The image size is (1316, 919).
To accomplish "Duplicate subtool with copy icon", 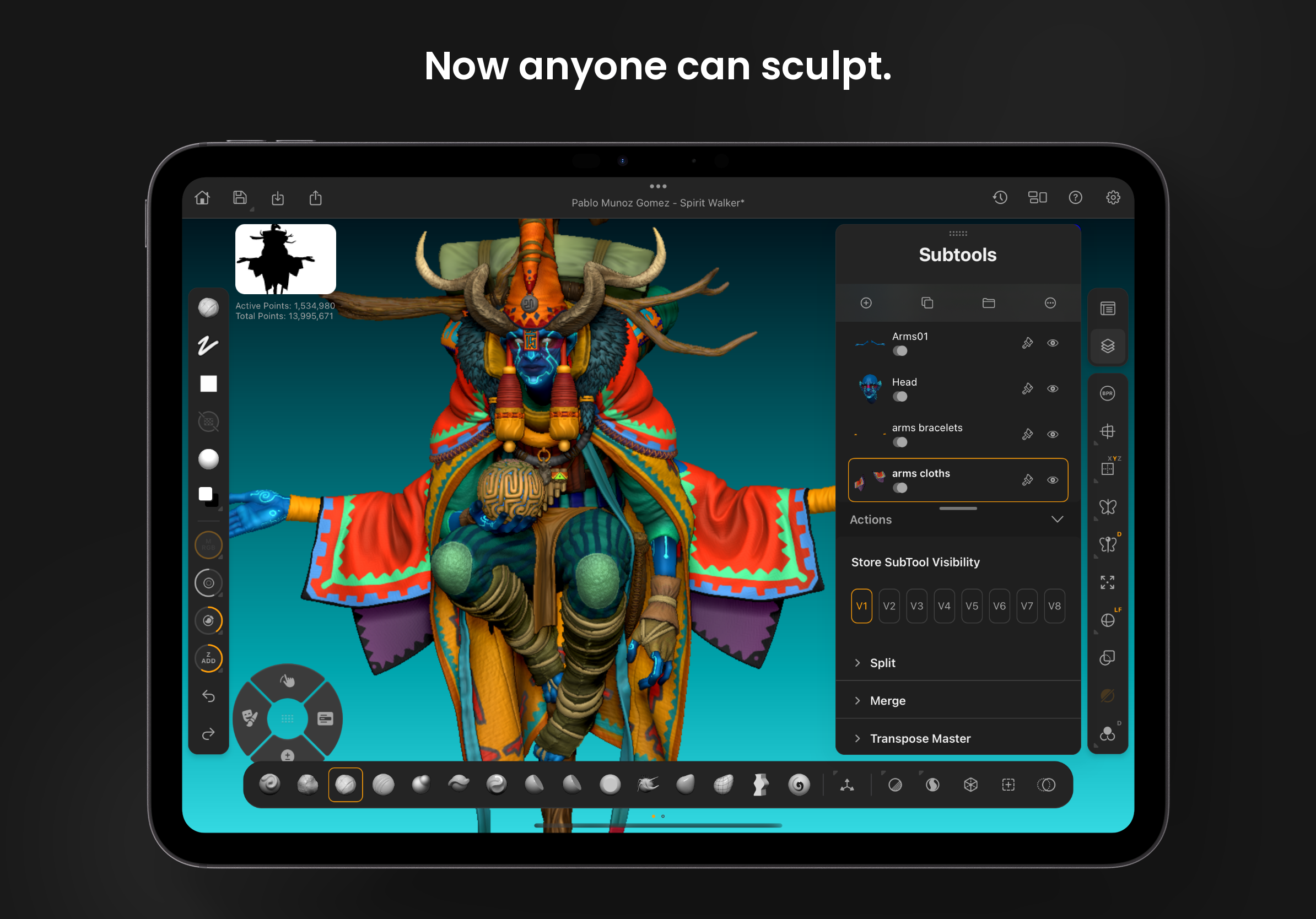I will [927, 302].
